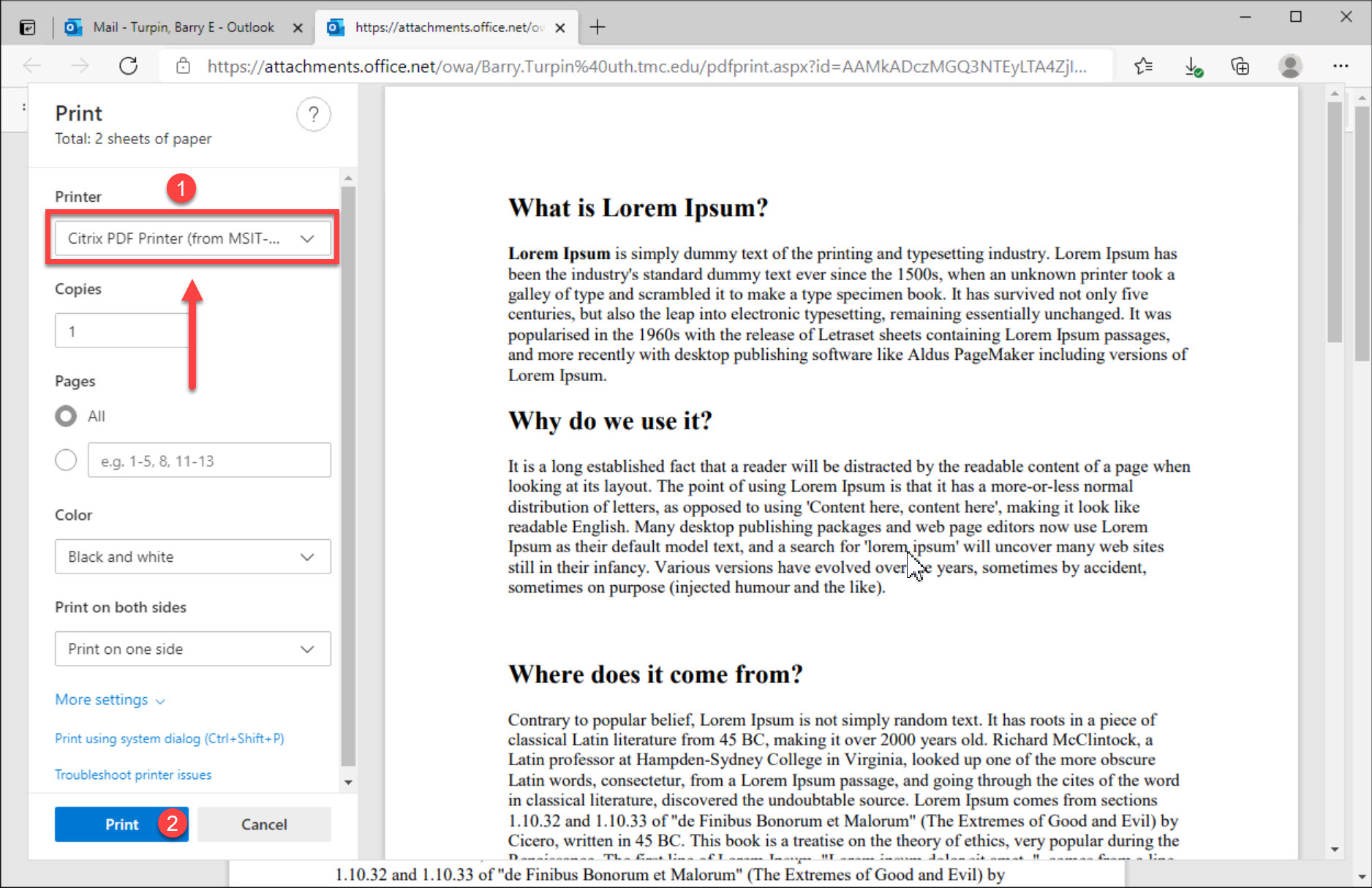Click the user profile avatar icon
This screenshot has width=1372, height=888.
tap(1290, 67)
